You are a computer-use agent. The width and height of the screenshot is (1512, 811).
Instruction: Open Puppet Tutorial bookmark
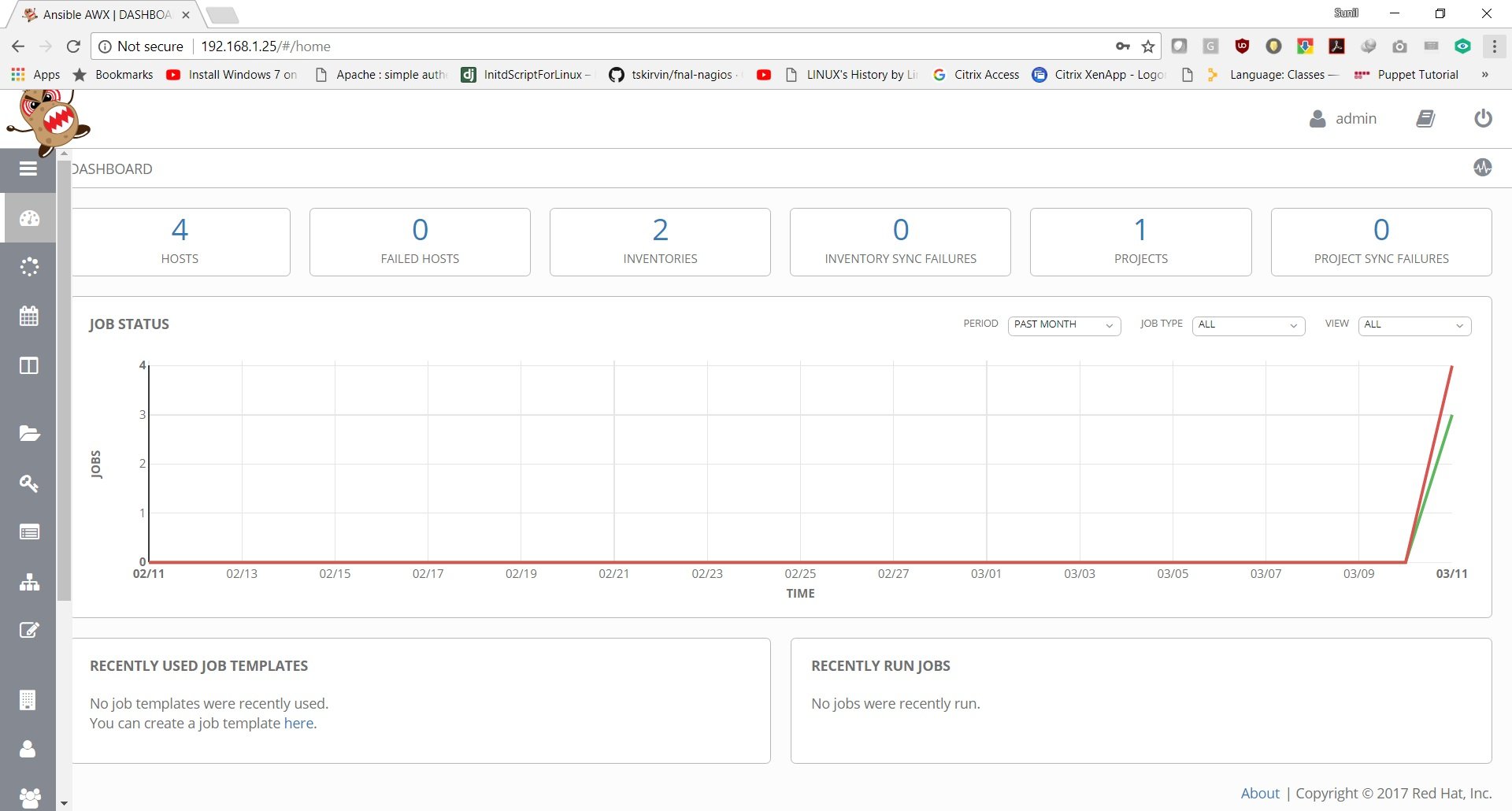click(1406, 75)
